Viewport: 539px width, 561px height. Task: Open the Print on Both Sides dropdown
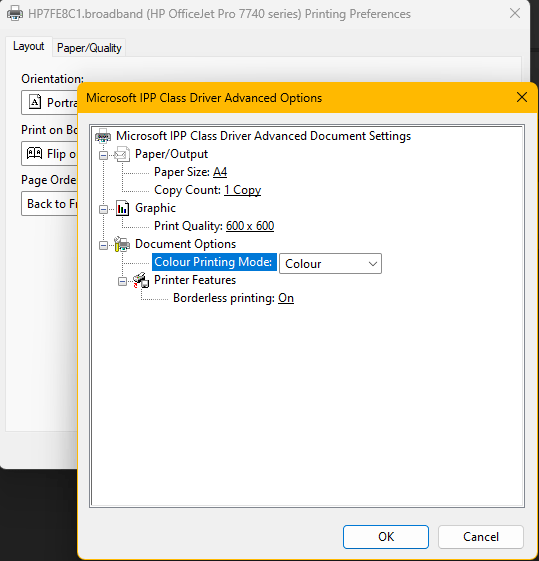click(49, 154)
